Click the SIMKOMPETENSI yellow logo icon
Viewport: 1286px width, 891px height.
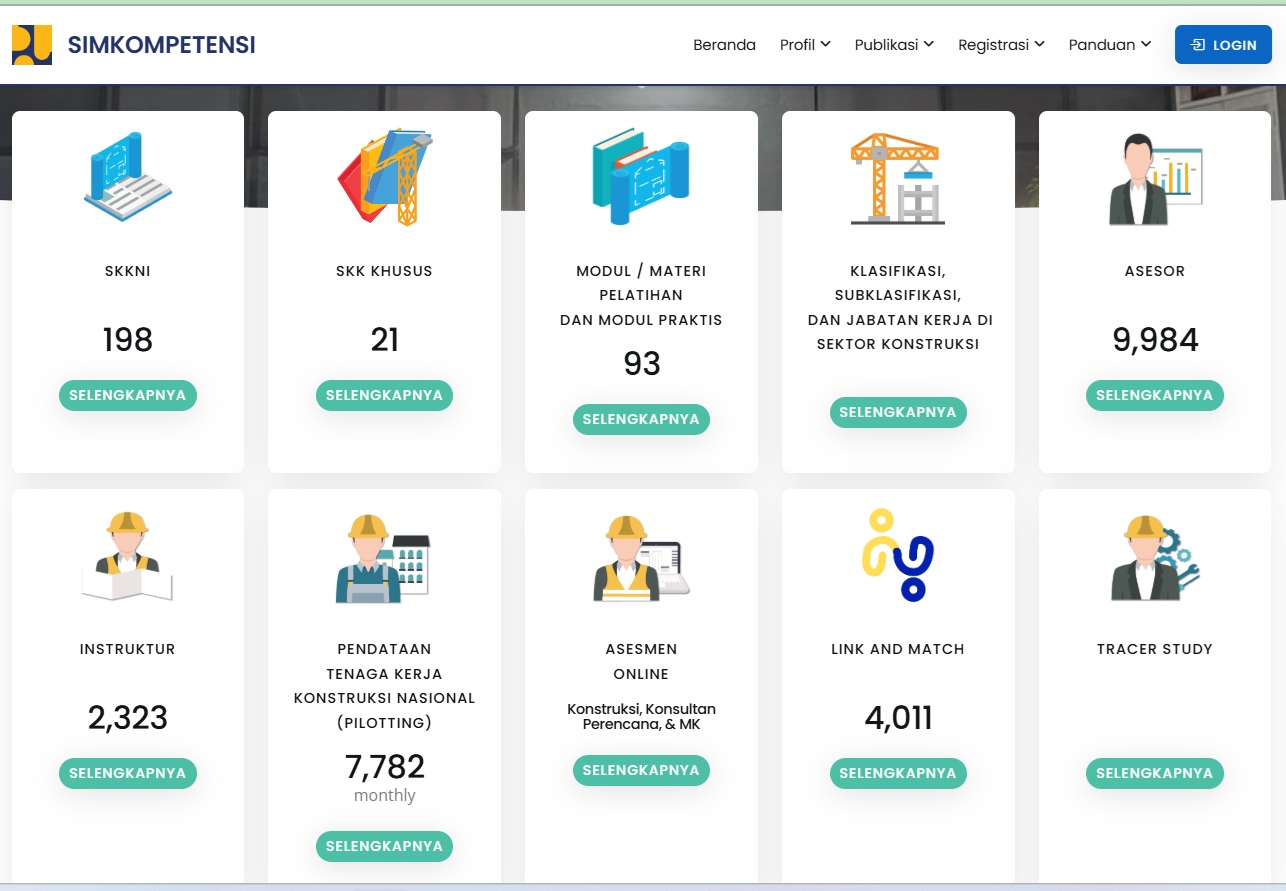[31, 45]
